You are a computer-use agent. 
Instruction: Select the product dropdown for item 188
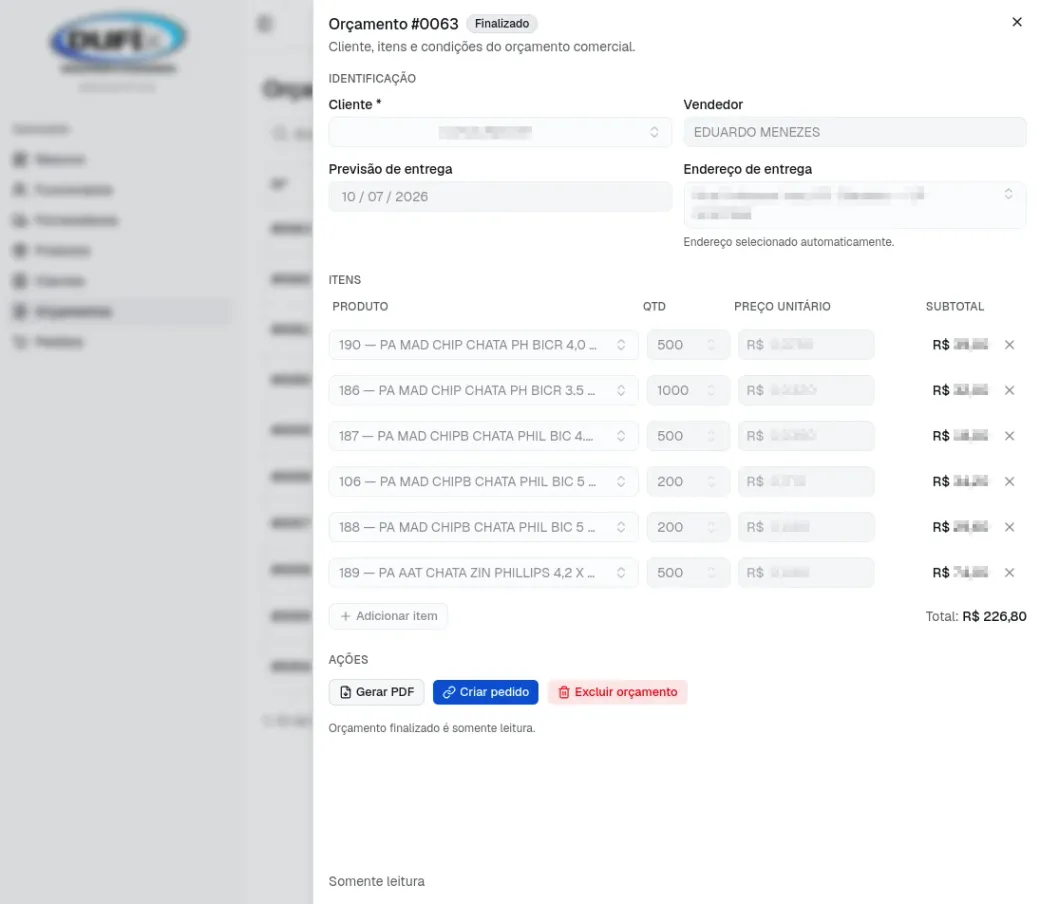[x=483, y=527]
